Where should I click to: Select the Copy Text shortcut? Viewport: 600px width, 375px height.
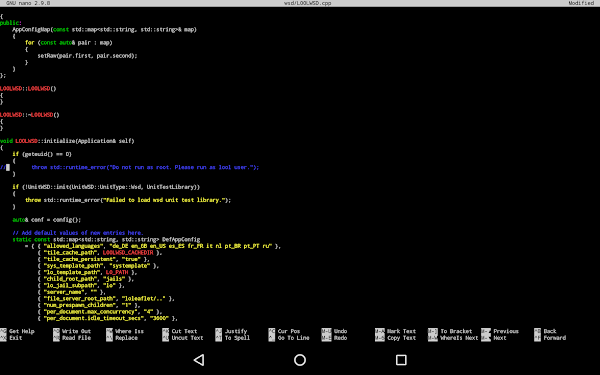[401, 338]
